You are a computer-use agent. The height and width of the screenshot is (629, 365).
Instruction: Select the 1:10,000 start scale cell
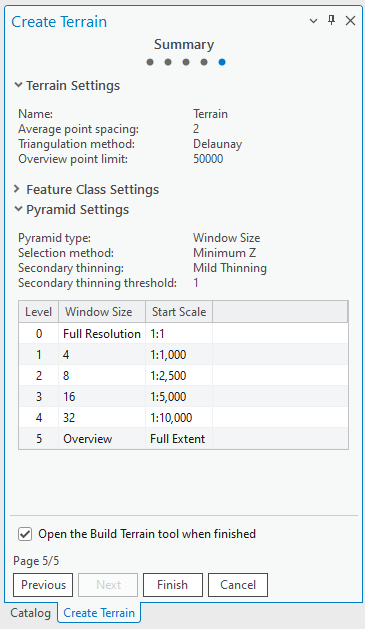(x=179, y=418)
